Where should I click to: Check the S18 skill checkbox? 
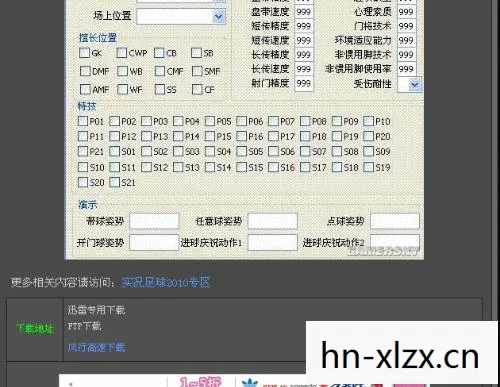(337, 167)
